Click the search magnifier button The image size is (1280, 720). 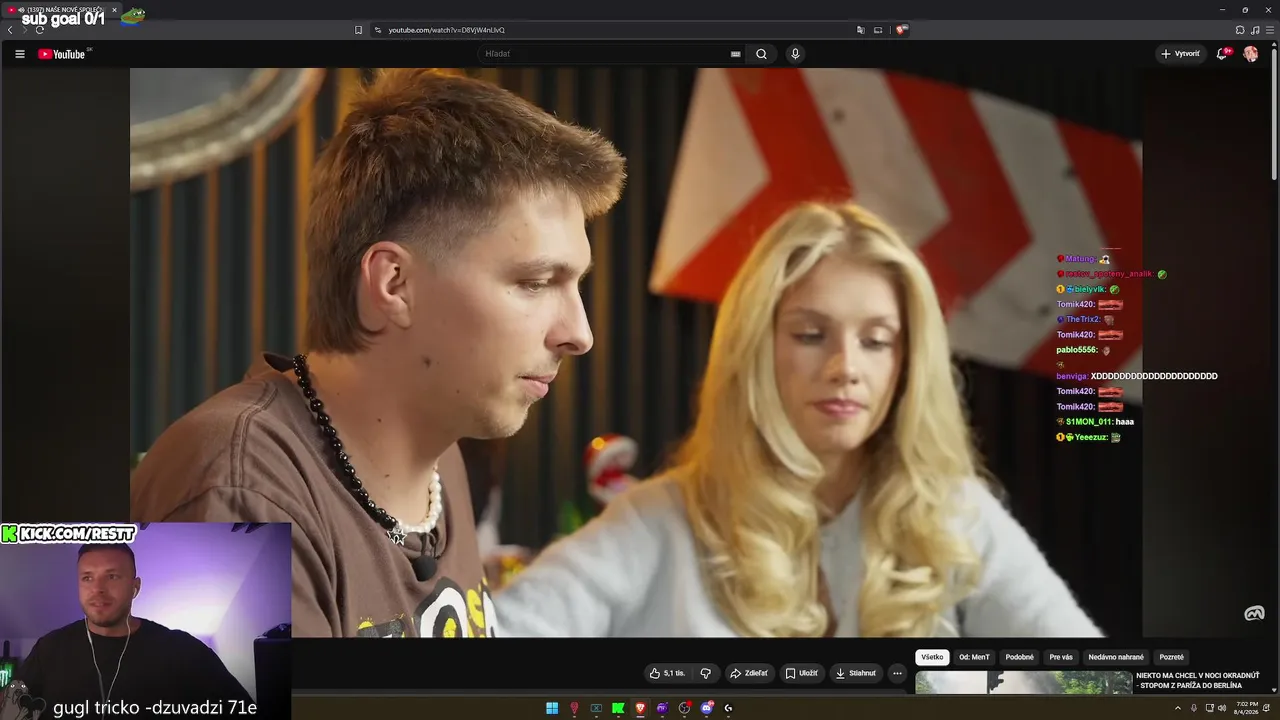(x=761, y=54)
